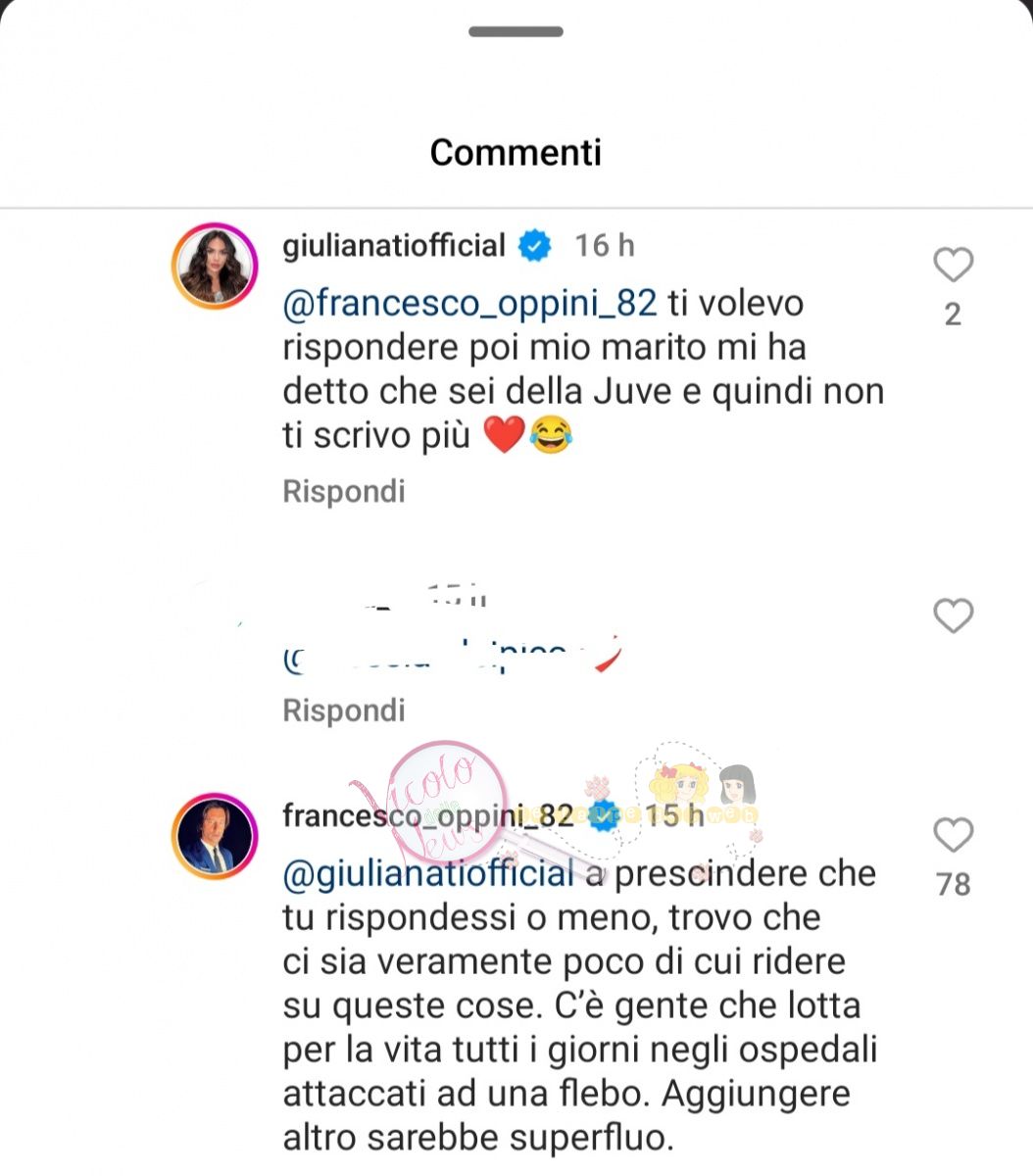View the 2 likes count
Screen dimensions: 1033x1176
(953, 315)
